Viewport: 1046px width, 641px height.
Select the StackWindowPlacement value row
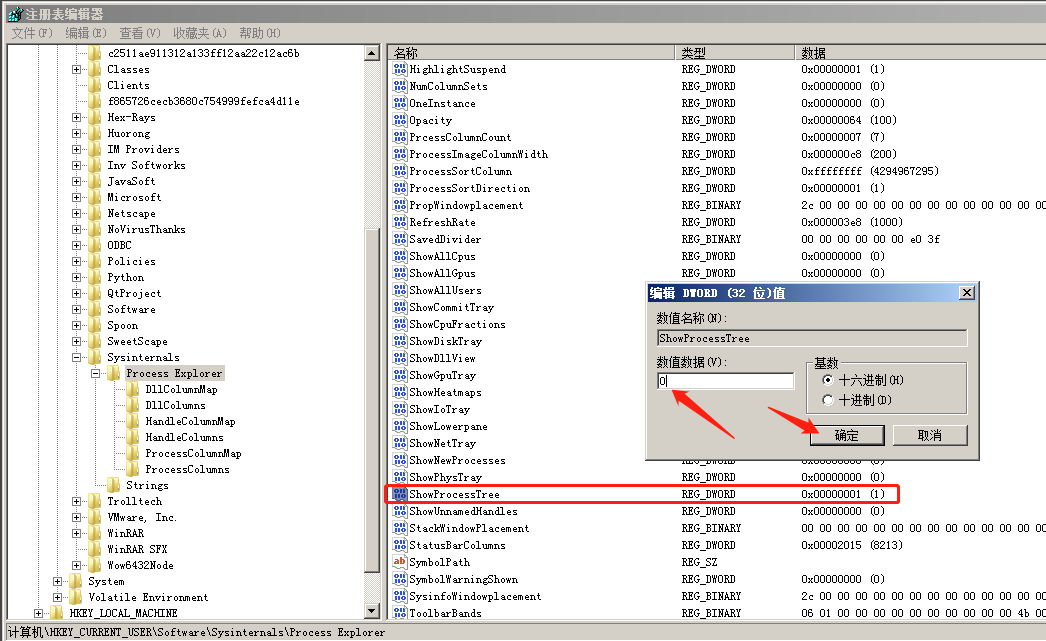716,528
